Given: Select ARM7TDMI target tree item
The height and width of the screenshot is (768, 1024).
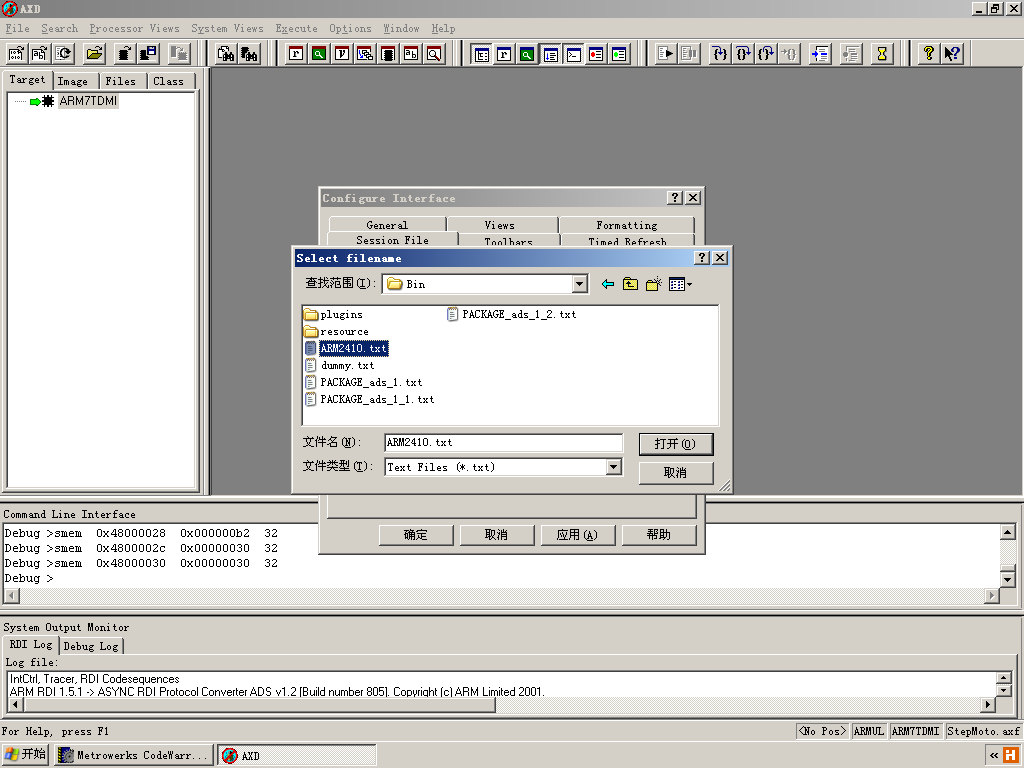Looking at the screenshot, I should coord(88,101).
